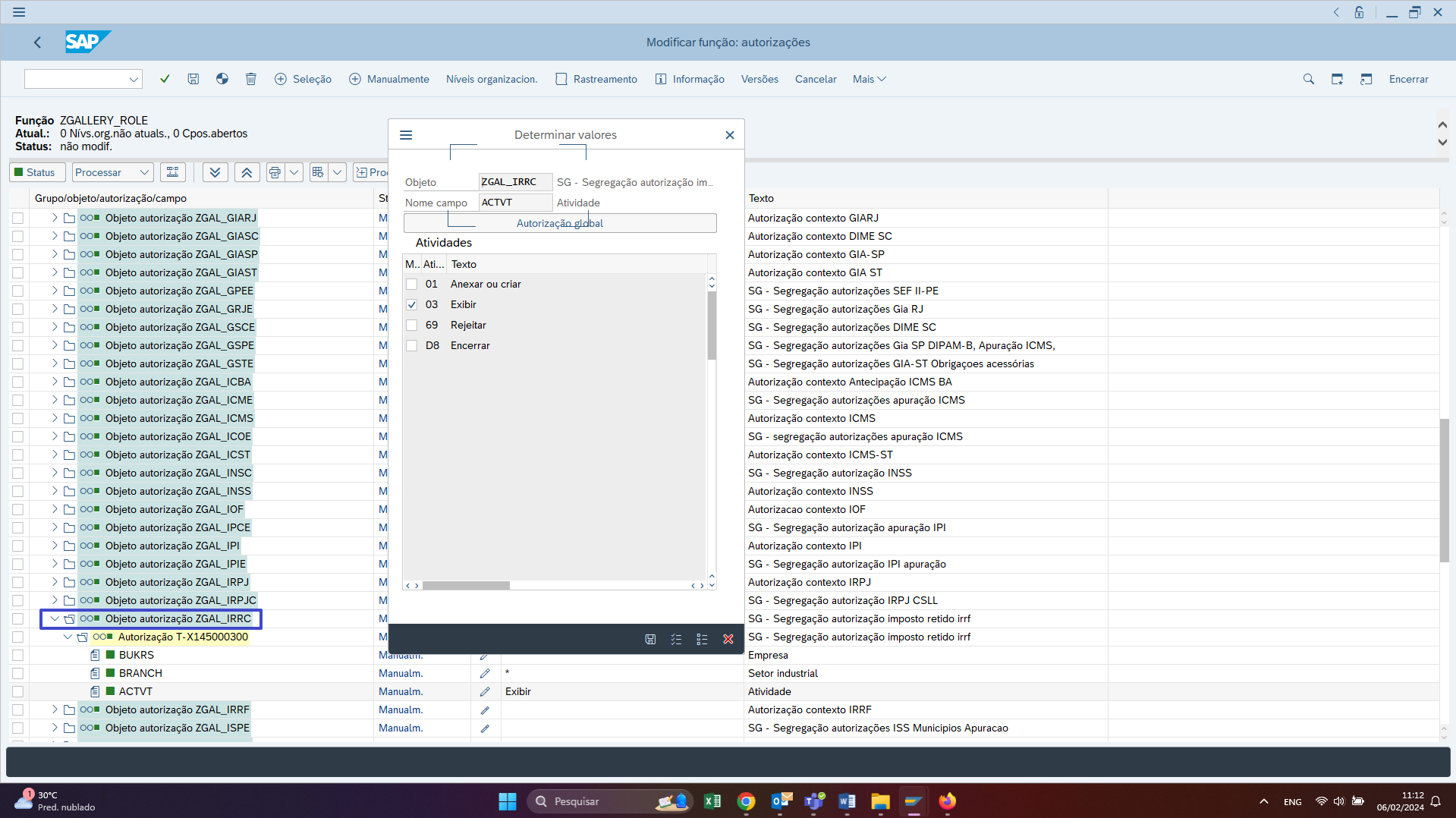Click the generate profile globe icon
This screenshot has height=818, width=1456.
[x=222, y=79]
